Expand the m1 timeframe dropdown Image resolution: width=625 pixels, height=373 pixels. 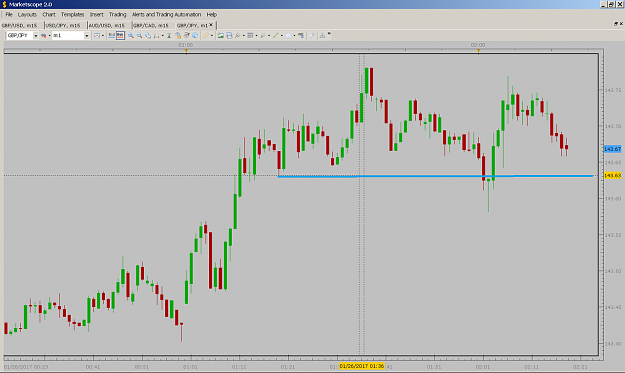coord(86,35)
